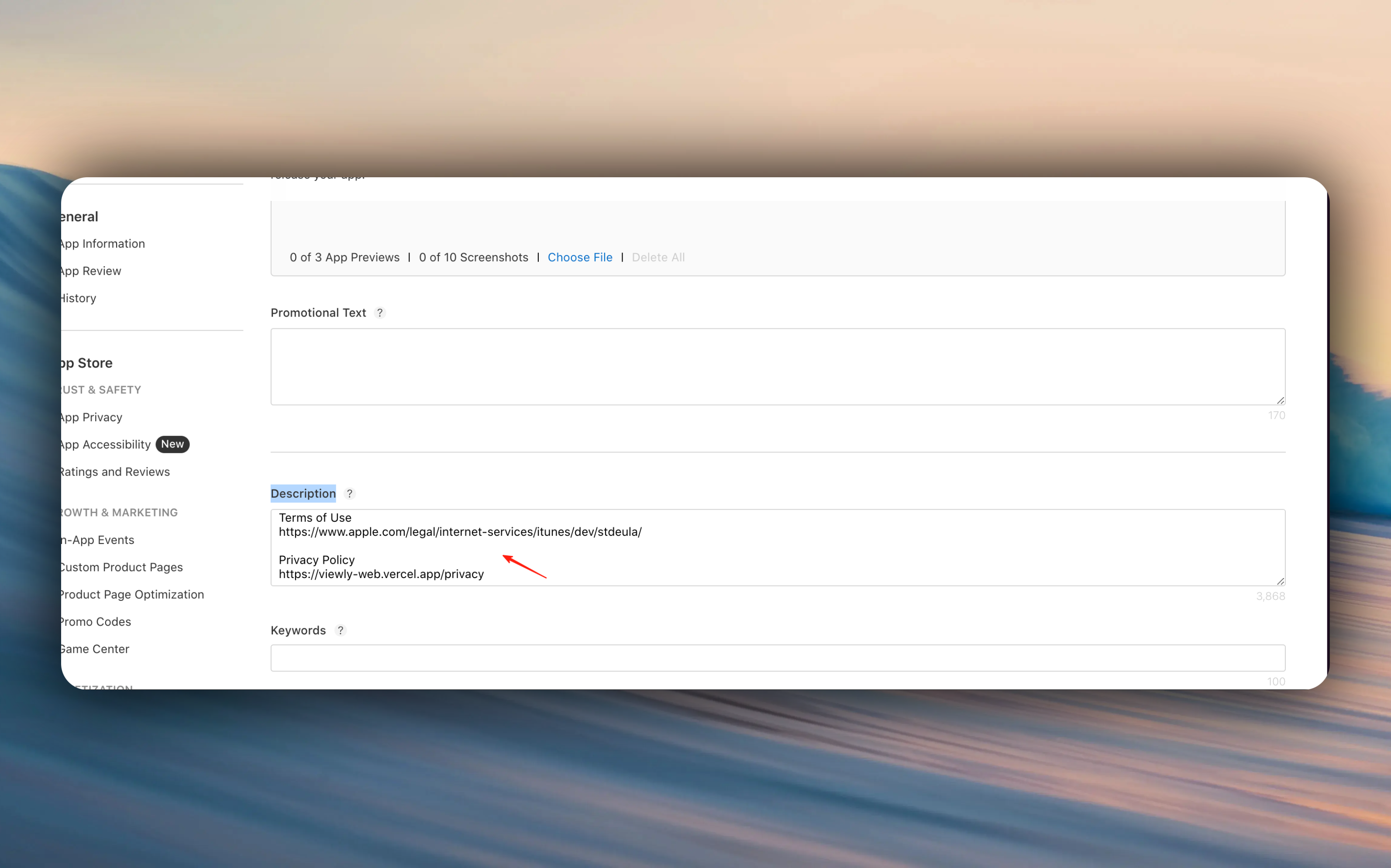Go to In-App Events

pyautogui.click(x=98, y=540)
